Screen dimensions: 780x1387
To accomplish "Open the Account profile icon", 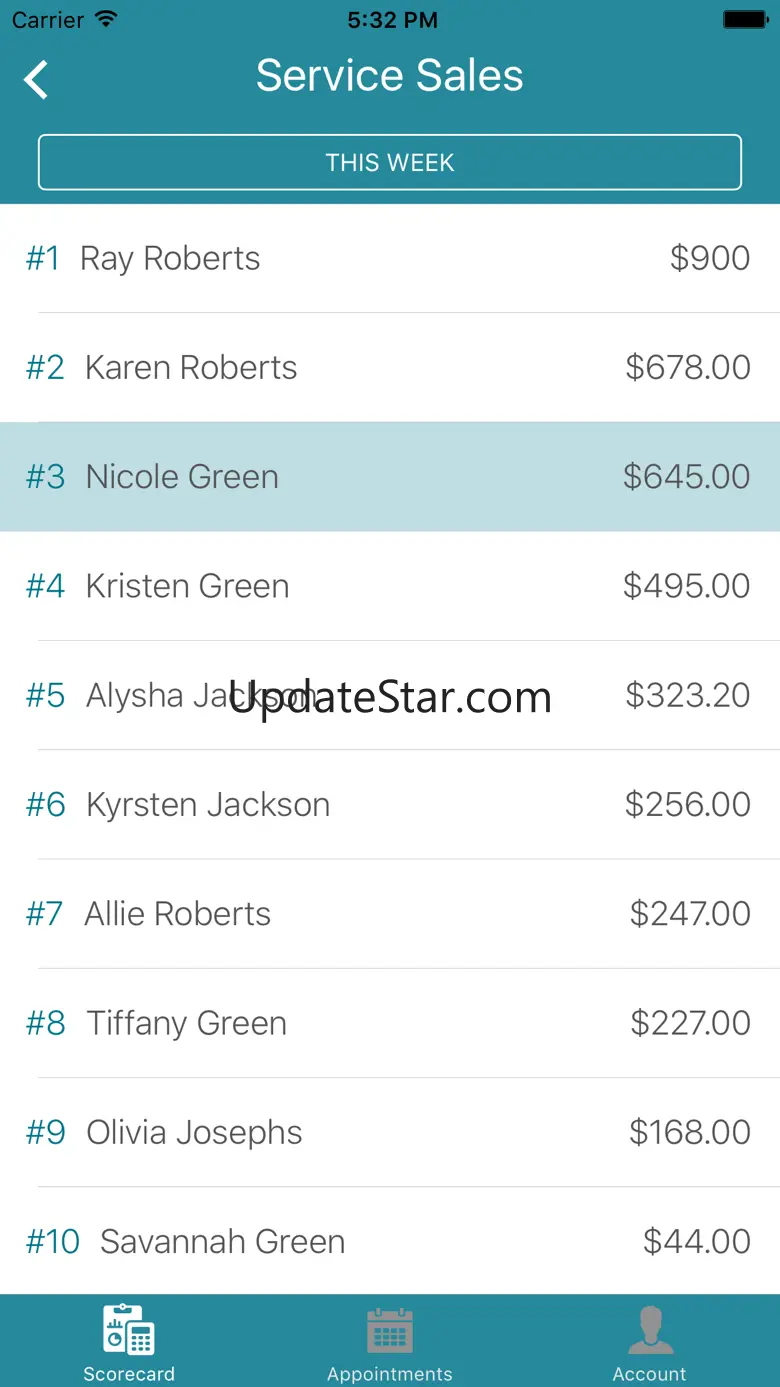I will [650, 1329].
